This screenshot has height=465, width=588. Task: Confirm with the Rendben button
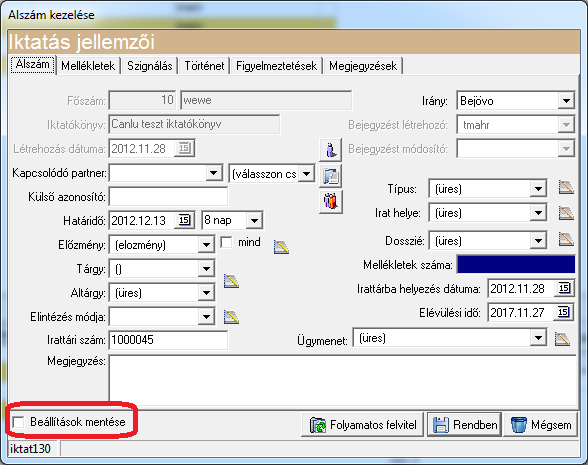[x=465, y=425]
